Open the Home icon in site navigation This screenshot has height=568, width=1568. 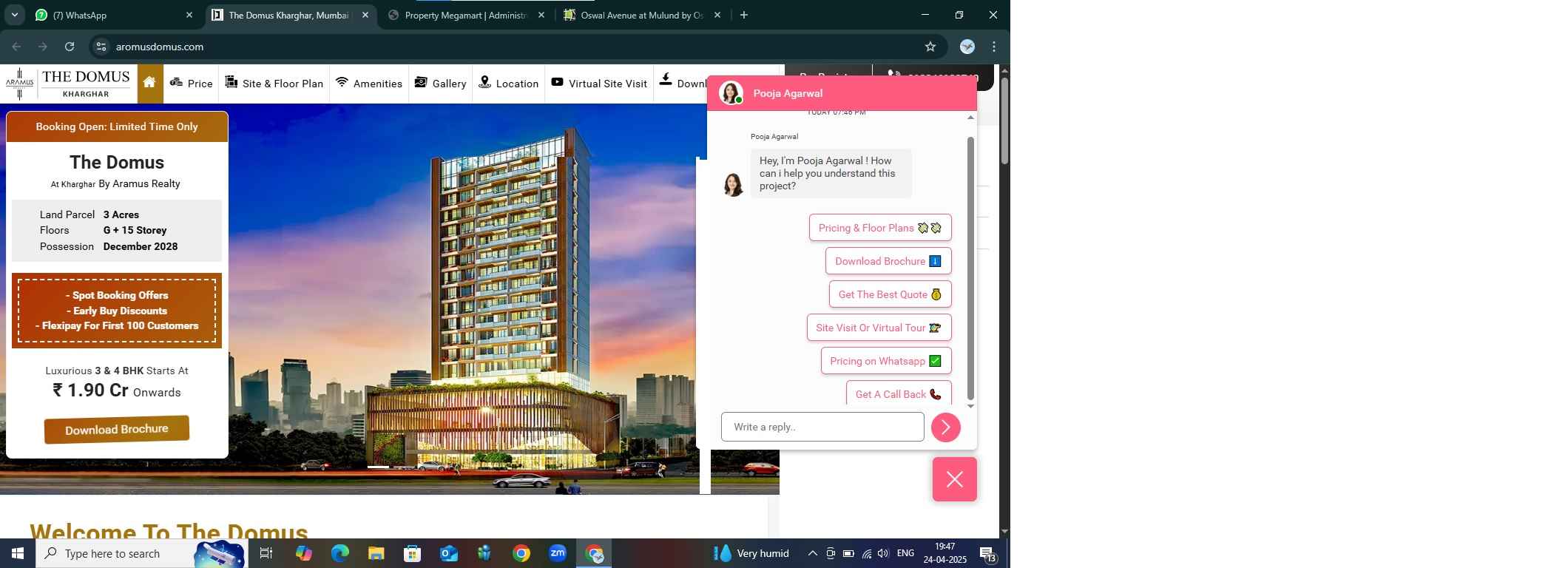tap(149, 84)
